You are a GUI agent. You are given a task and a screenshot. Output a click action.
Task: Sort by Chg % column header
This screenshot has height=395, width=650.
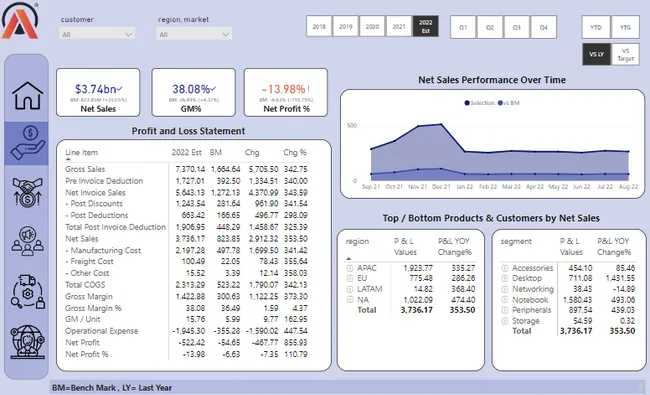[x=295, y=153]
